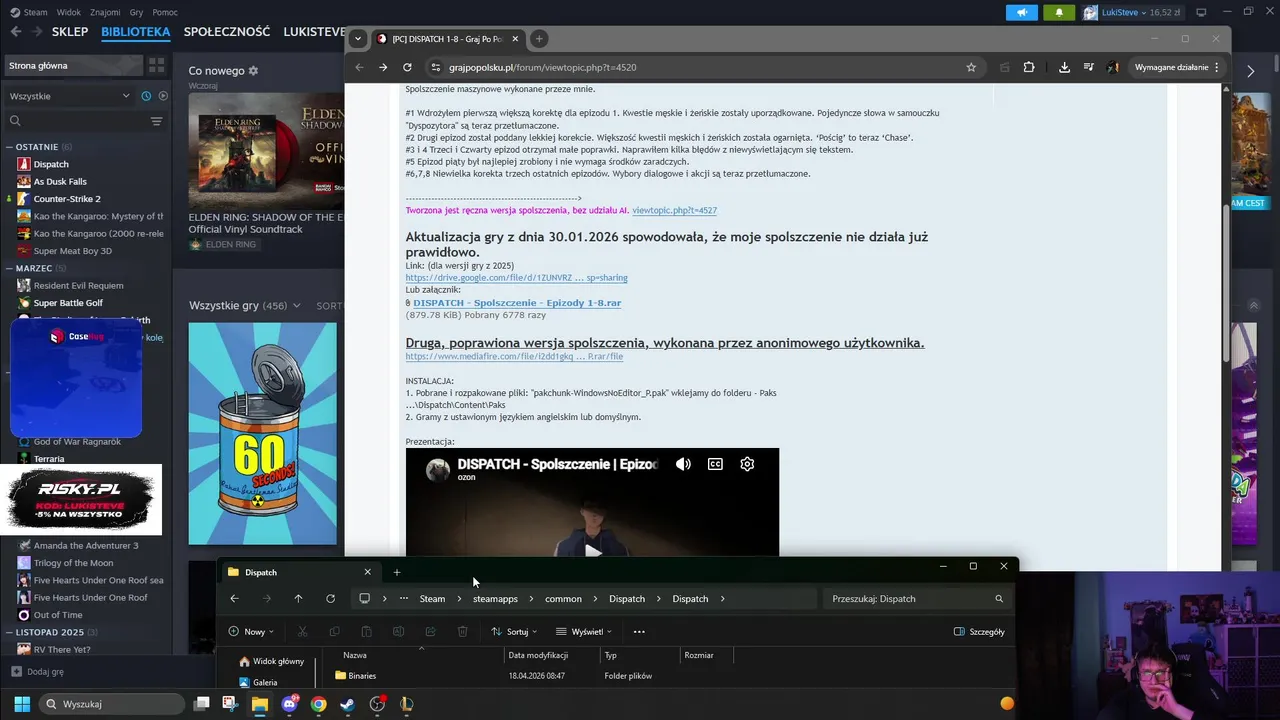The height and width of the screenshot is (720, 1280).
Task: Open Co nowego settings gear
Action: pos(253,71)
